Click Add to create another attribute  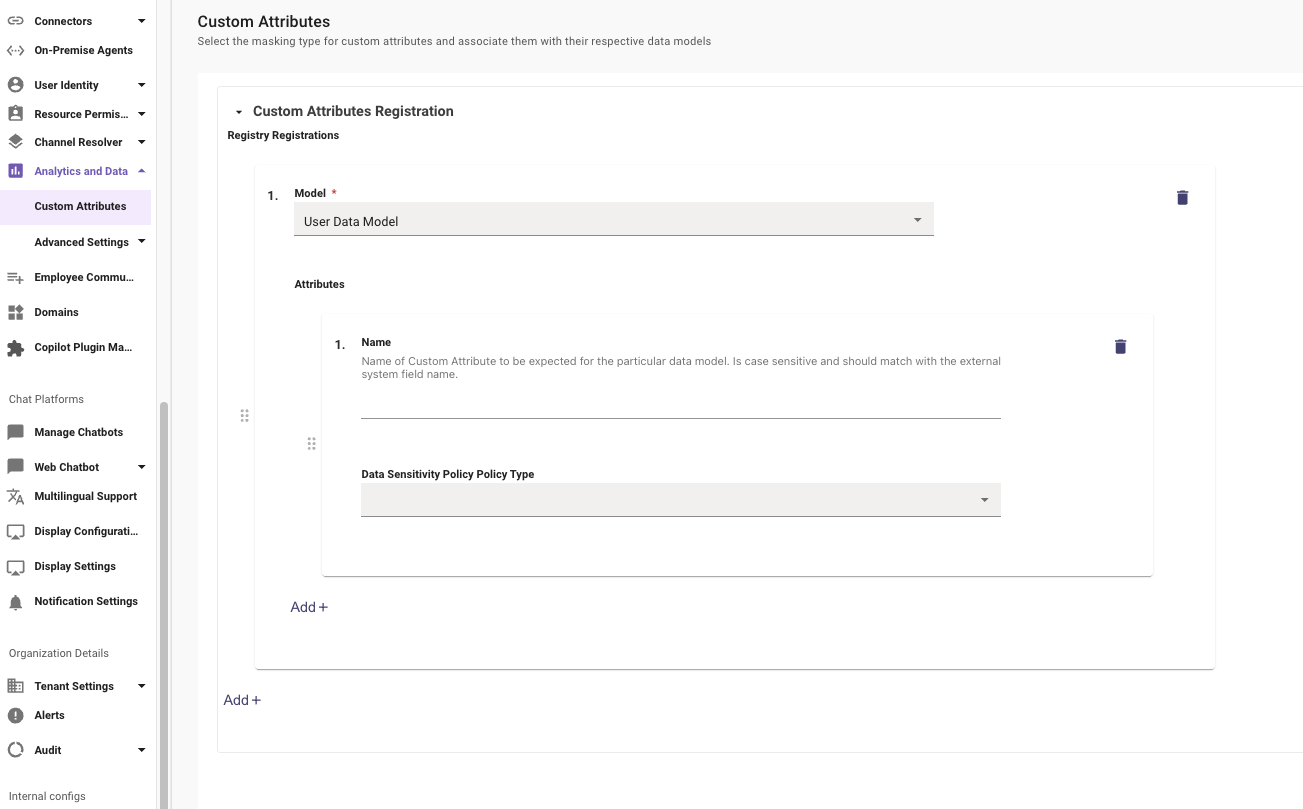(x=309, y=607)
